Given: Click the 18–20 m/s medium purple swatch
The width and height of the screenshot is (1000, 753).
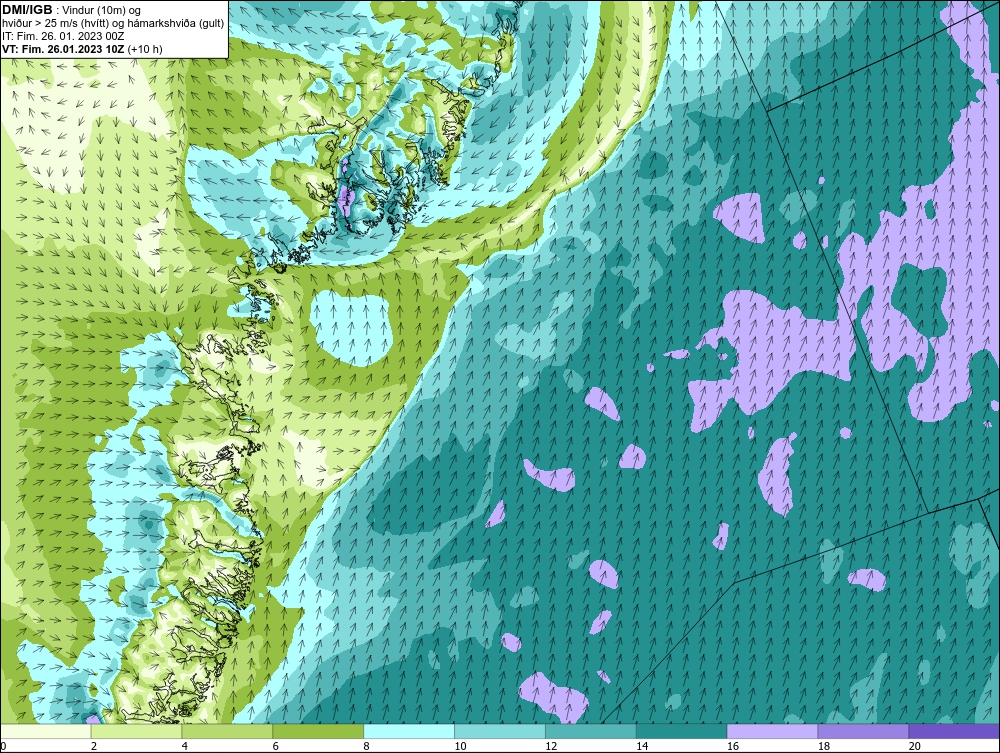Looking at the screenshot, I should [x=864, y=731].
